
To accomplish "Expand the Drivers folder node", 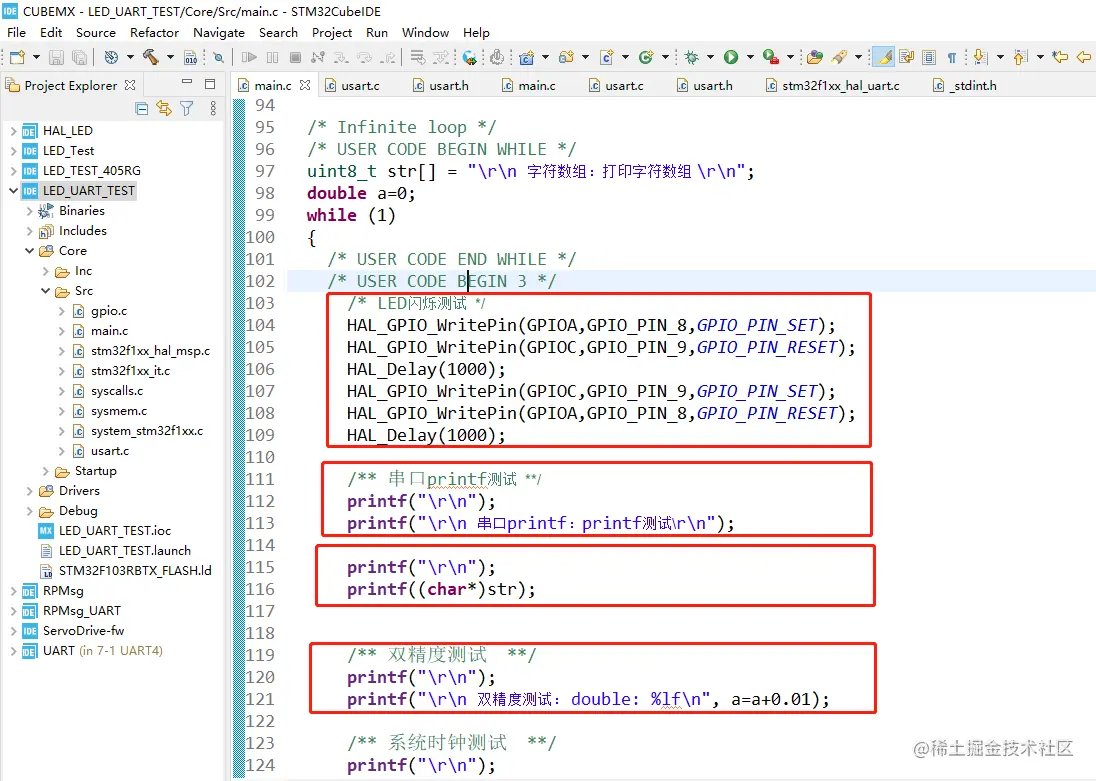I will pos(29,491).
